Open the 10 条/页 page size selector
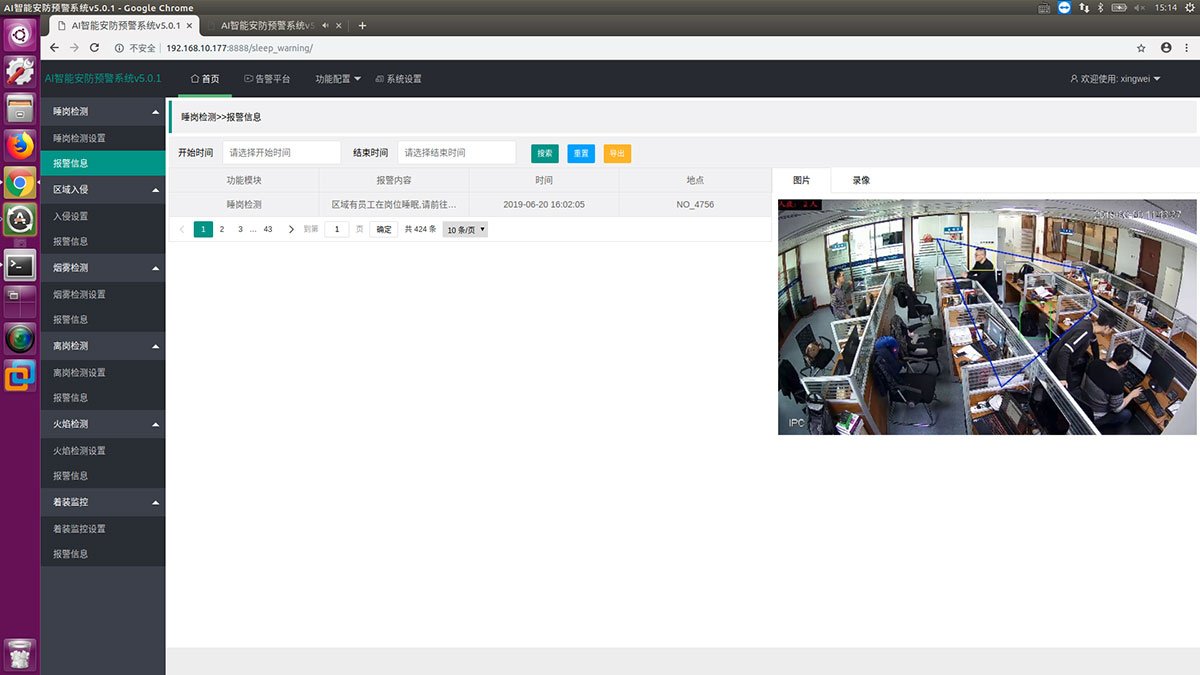The height and width of the screenshot is (675, 1200). pos(466,229)
